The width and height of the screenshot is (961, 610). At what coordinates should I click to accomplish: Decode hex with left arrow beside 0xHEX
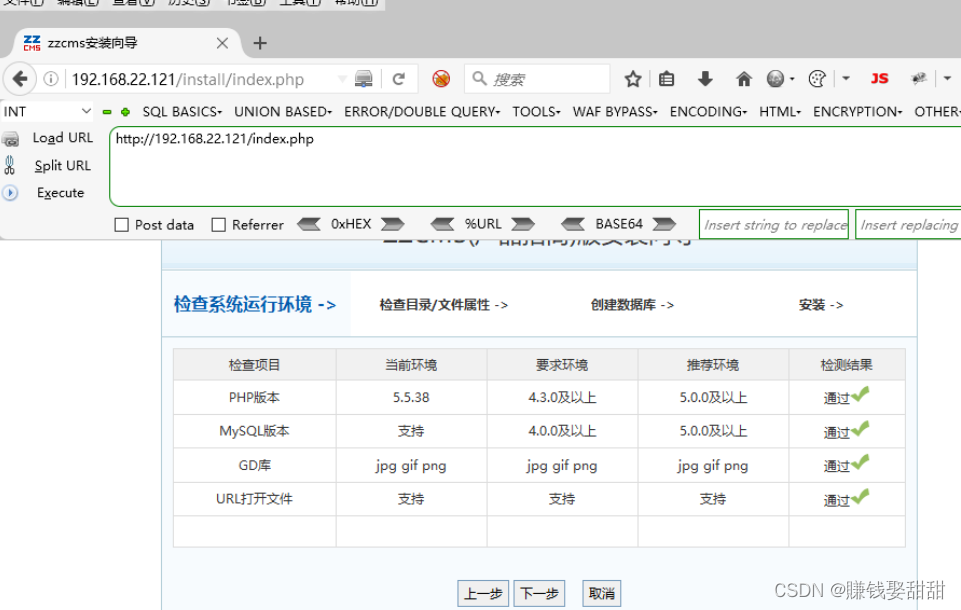point(309,224)
